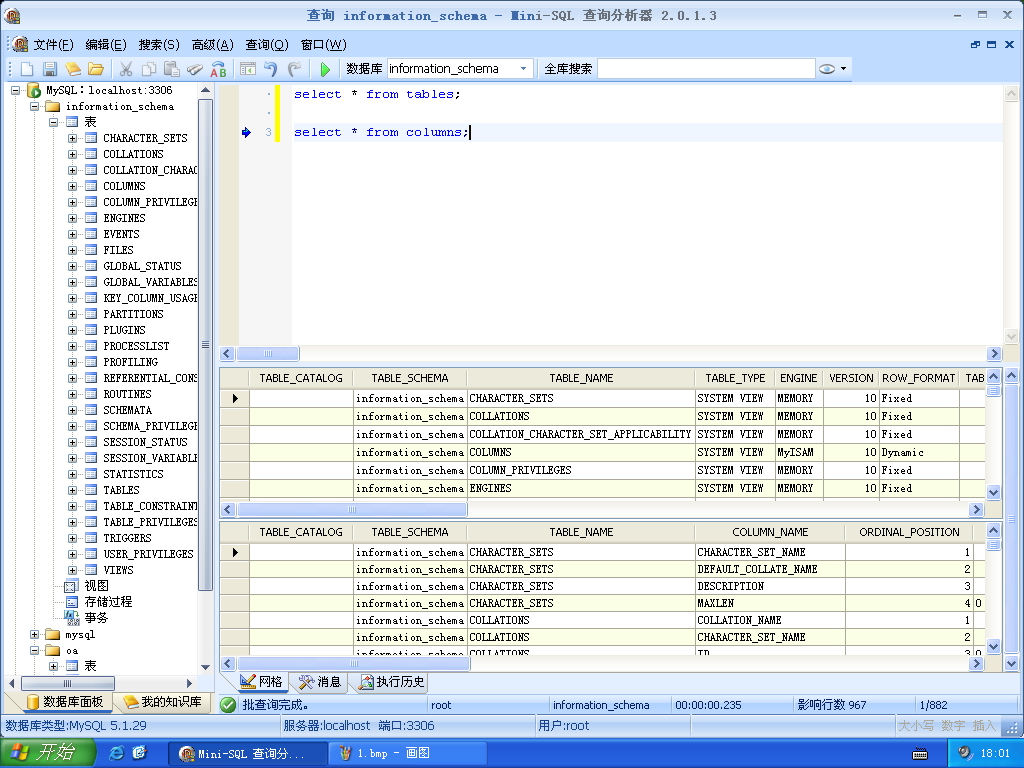Click the Save disk icon in toolbar

[x=50, y=69]
